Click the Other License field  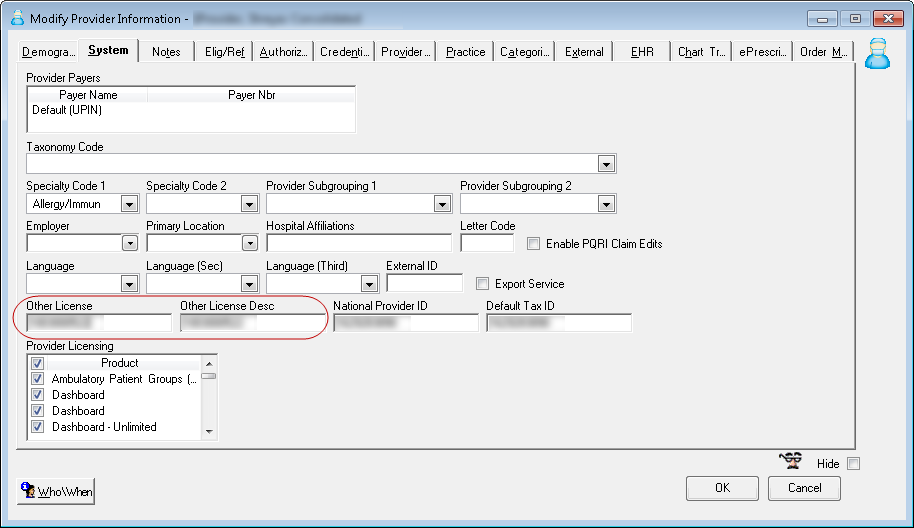[x=99, y=322]
